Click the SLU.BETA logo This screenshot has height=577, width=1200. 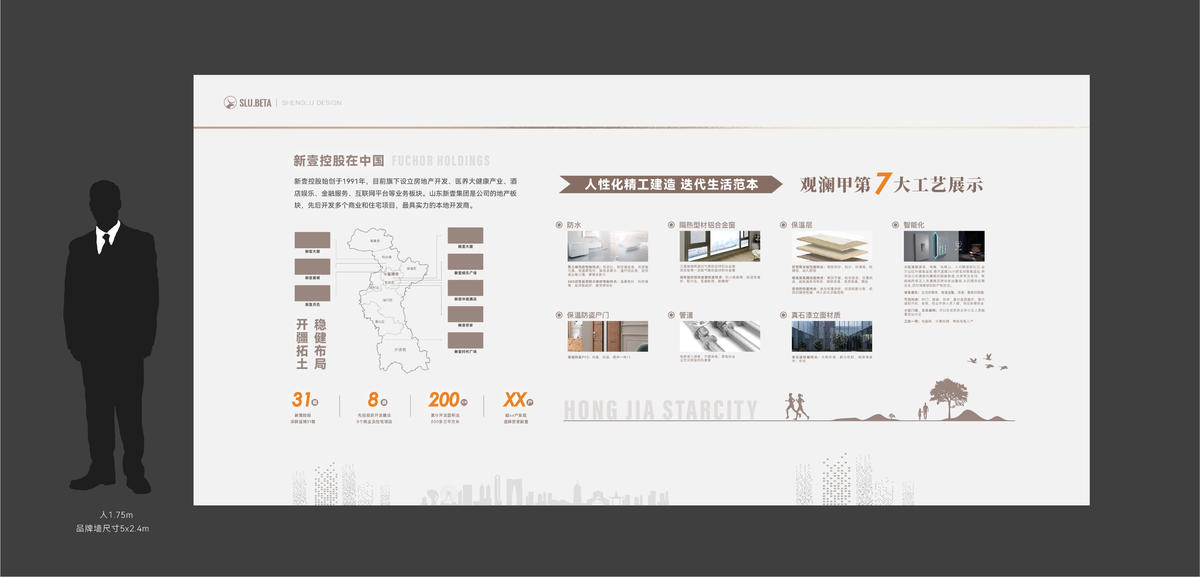(248, 102)
